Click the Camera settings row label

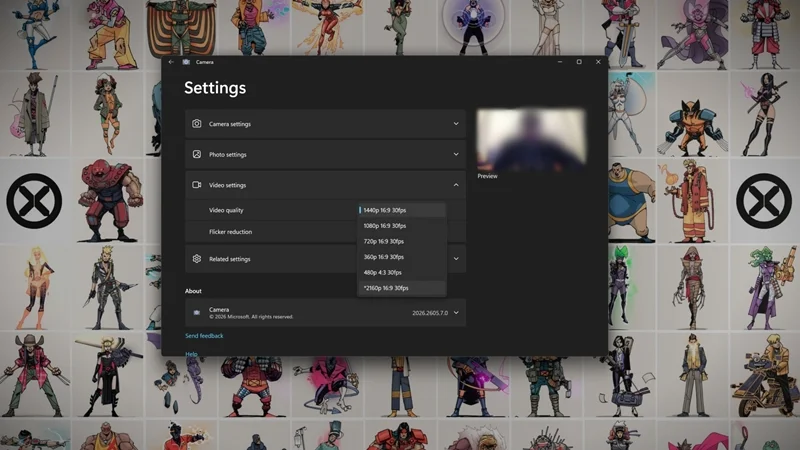[x=230, y=124]
